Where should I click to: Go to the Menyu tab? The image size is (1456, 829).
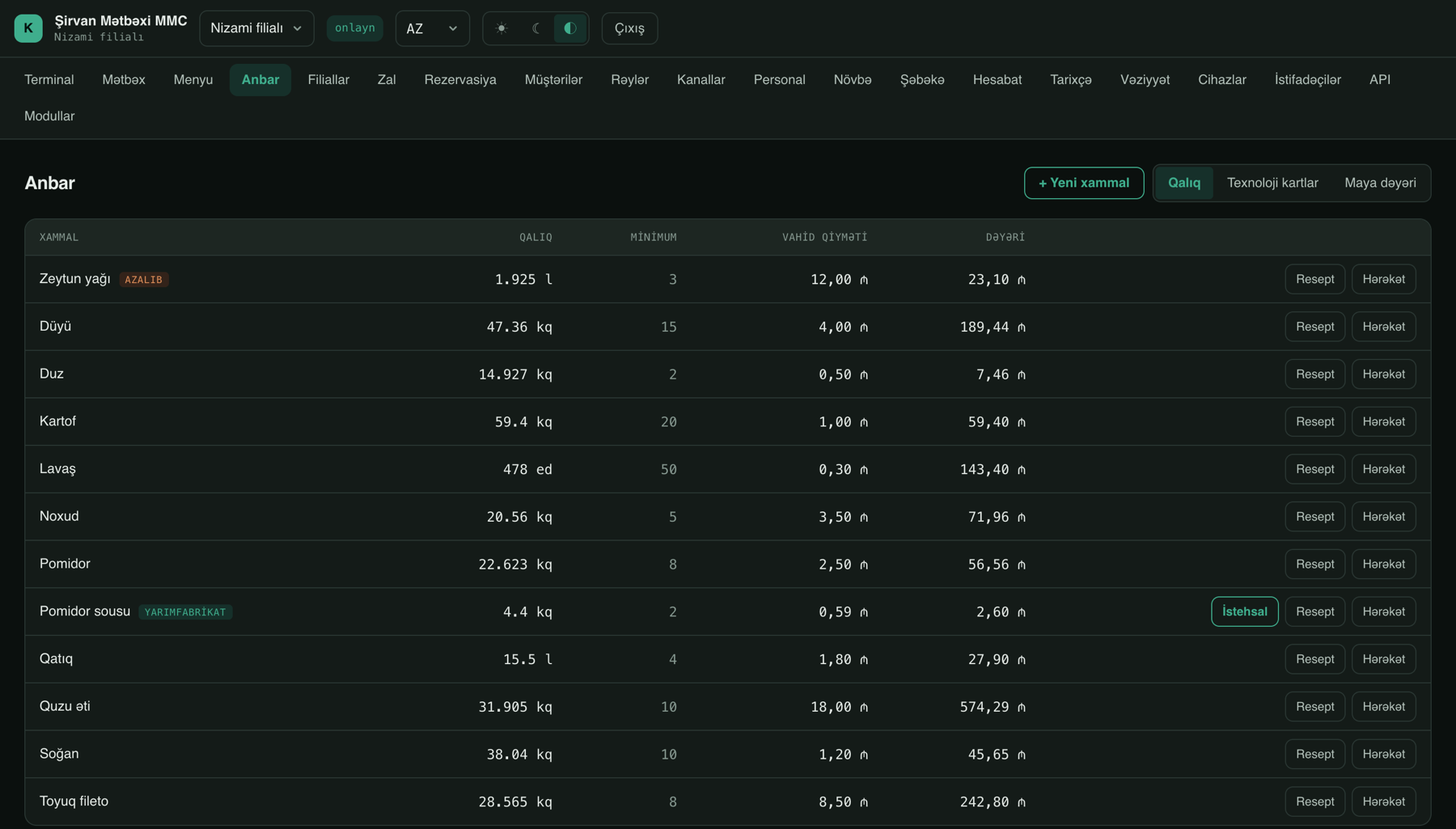pos(193,80)
